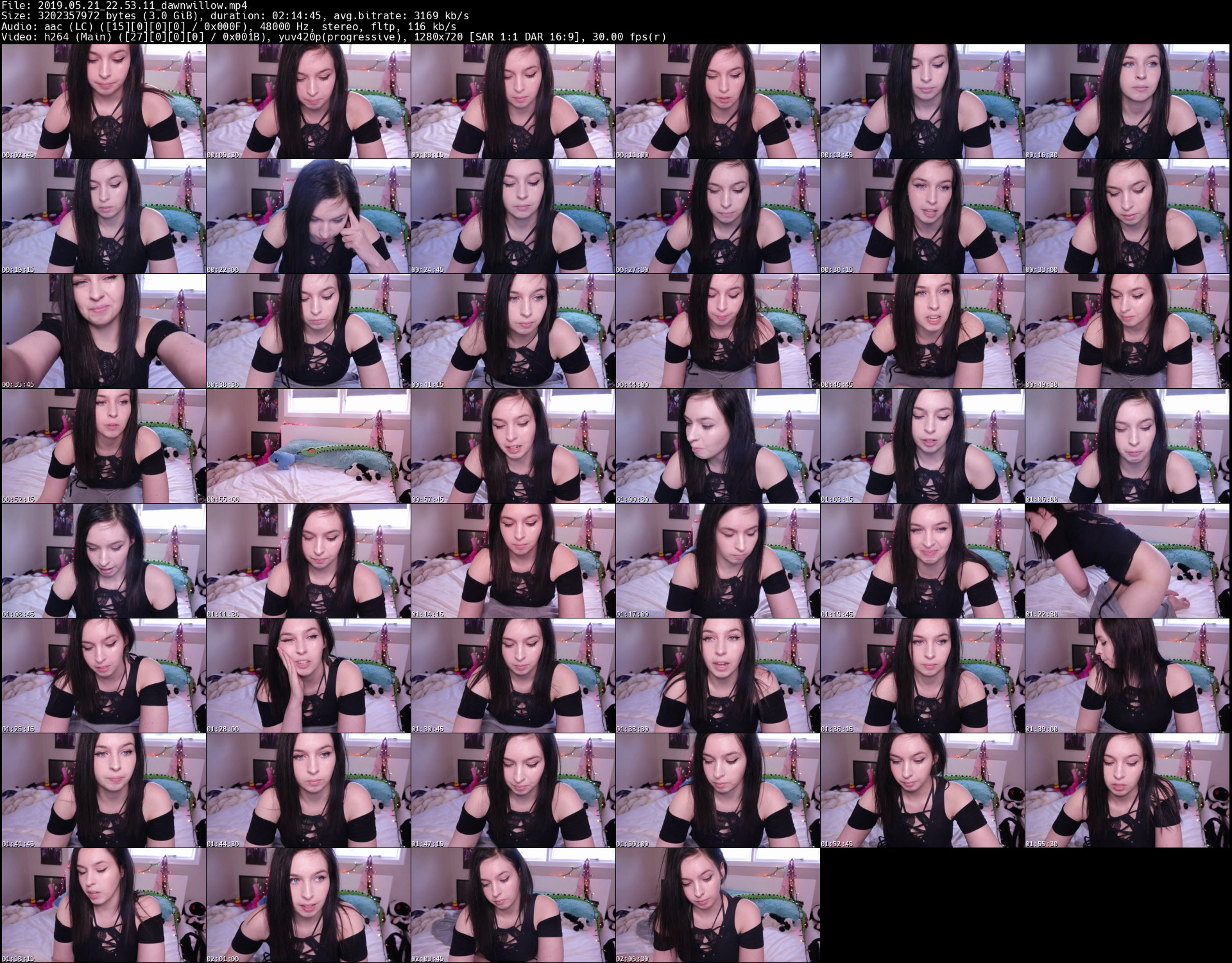Image resolution: width=1232 pixels, height=963 pixels.
Task: Open the frame at 00:19:15
Action: coord(103,216)
